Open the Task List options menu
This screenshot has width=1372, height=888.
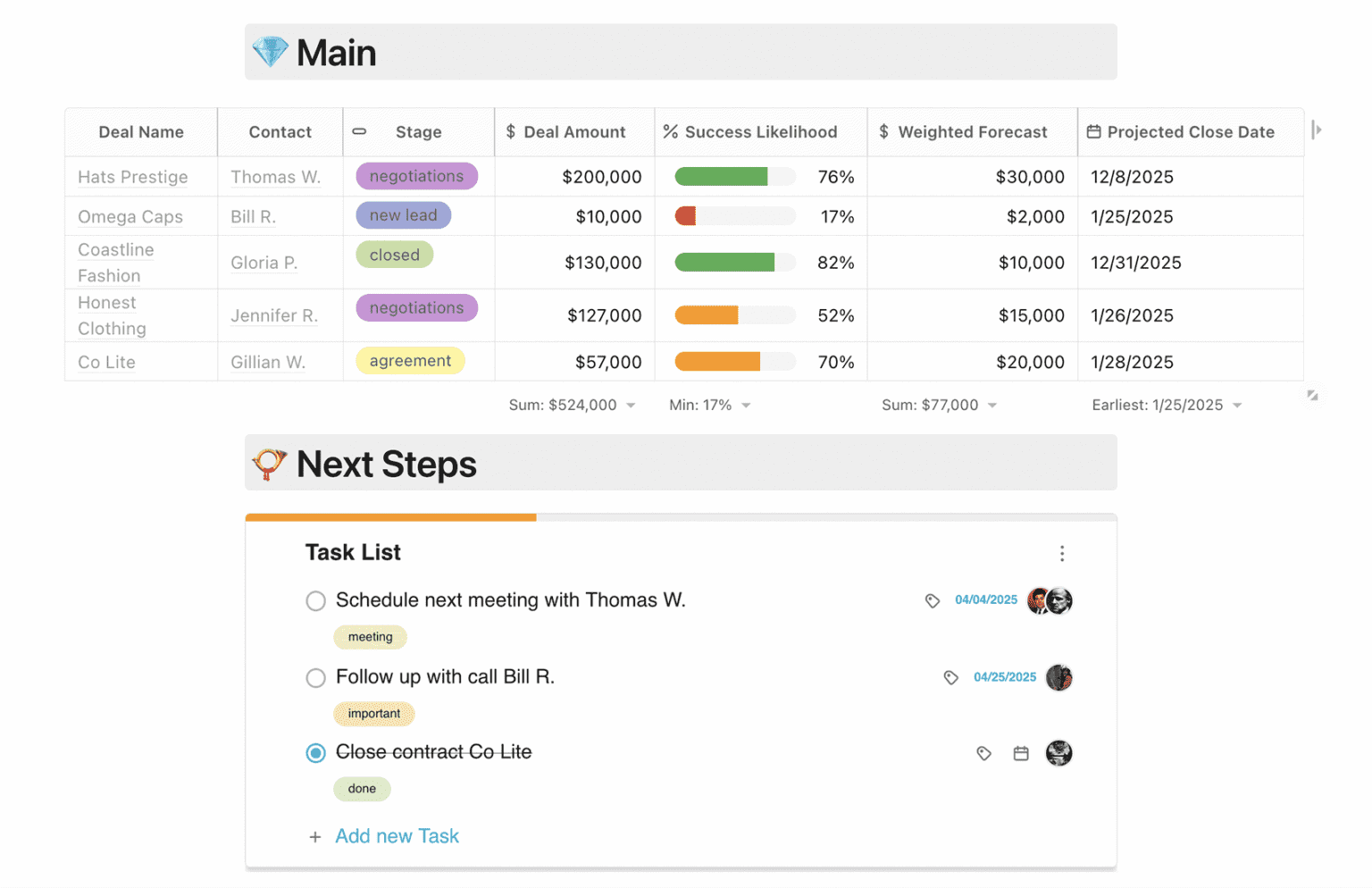tap(1061, 553)
